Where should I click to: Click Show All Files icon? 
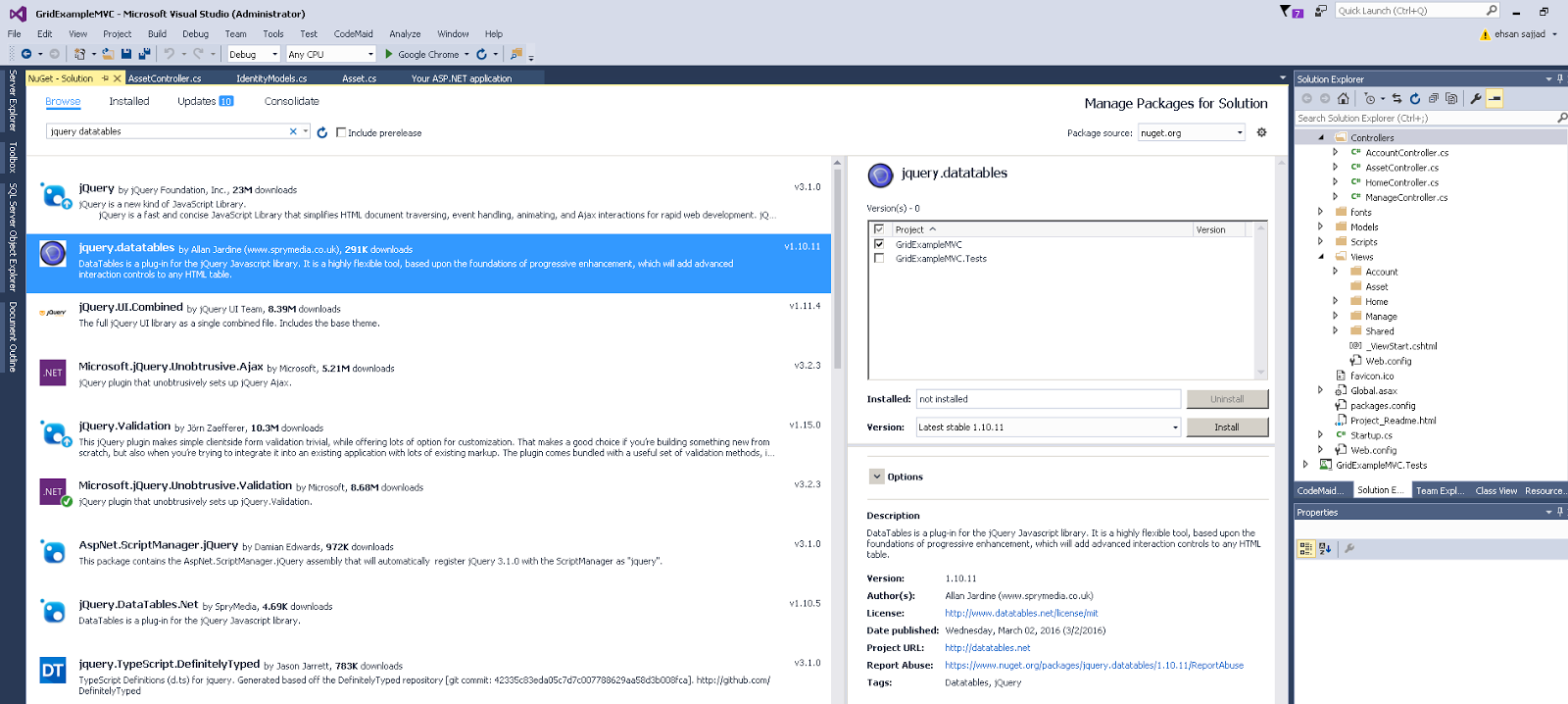(x=1451, y=98)
